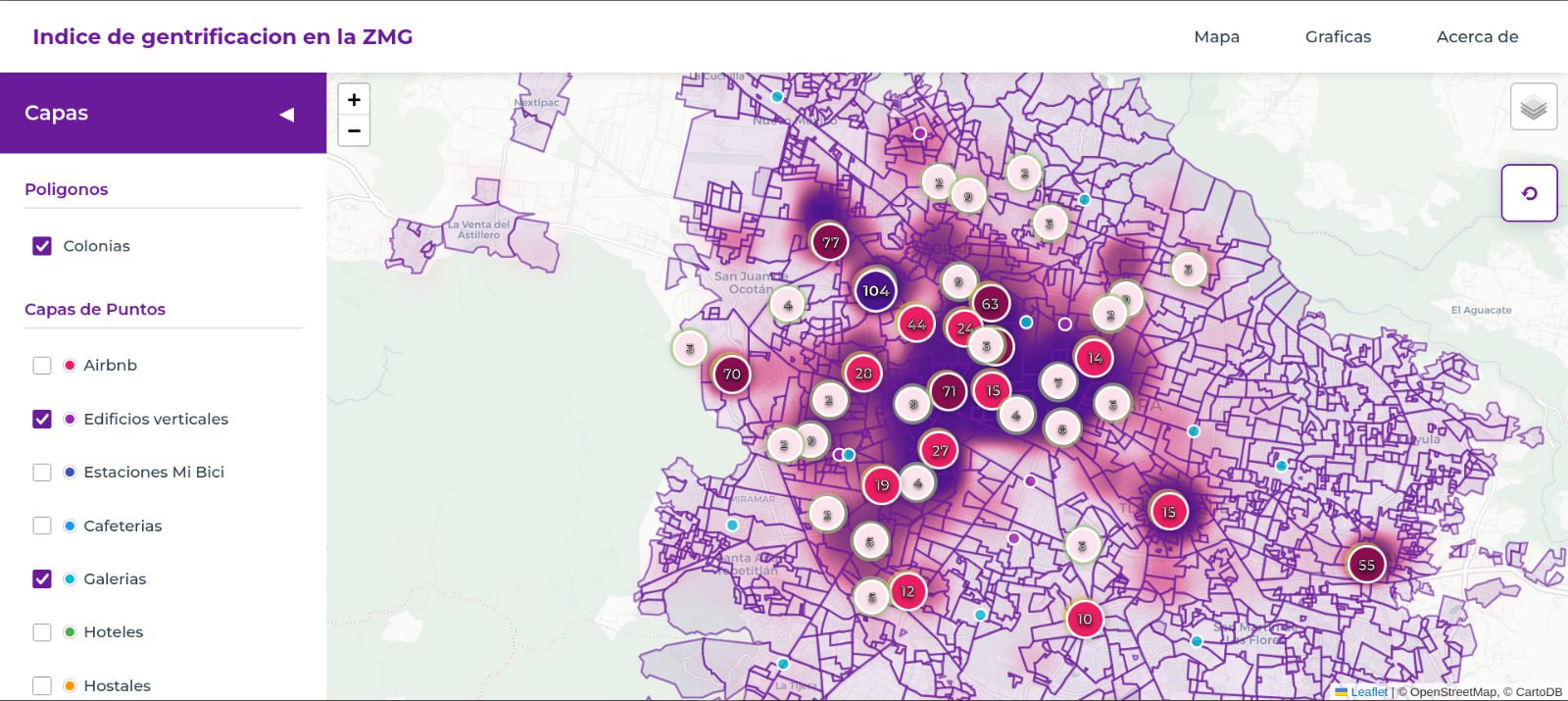Uncheck the Colonias polygons checkbox
The height and width of the screenshot is (701, 1568).
click(x=42, y=246)
